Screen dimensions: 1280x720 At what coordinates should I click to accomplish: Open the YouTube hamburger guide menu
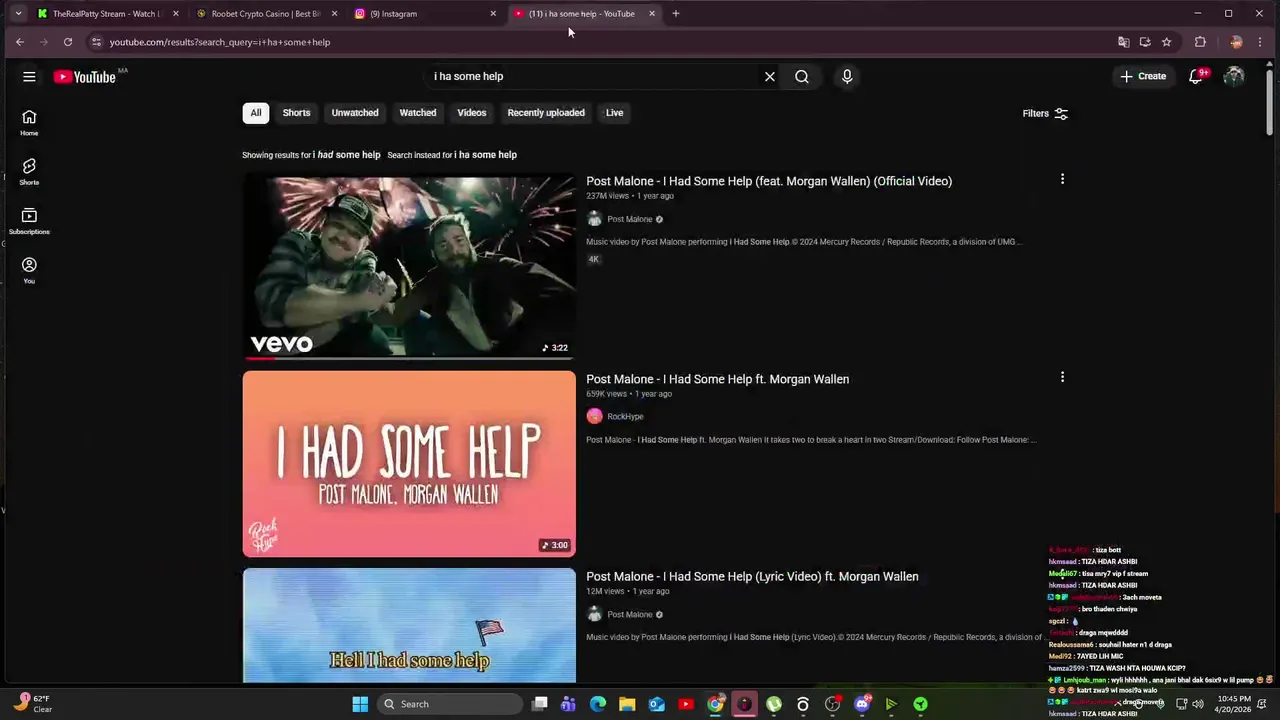(29, 76)
